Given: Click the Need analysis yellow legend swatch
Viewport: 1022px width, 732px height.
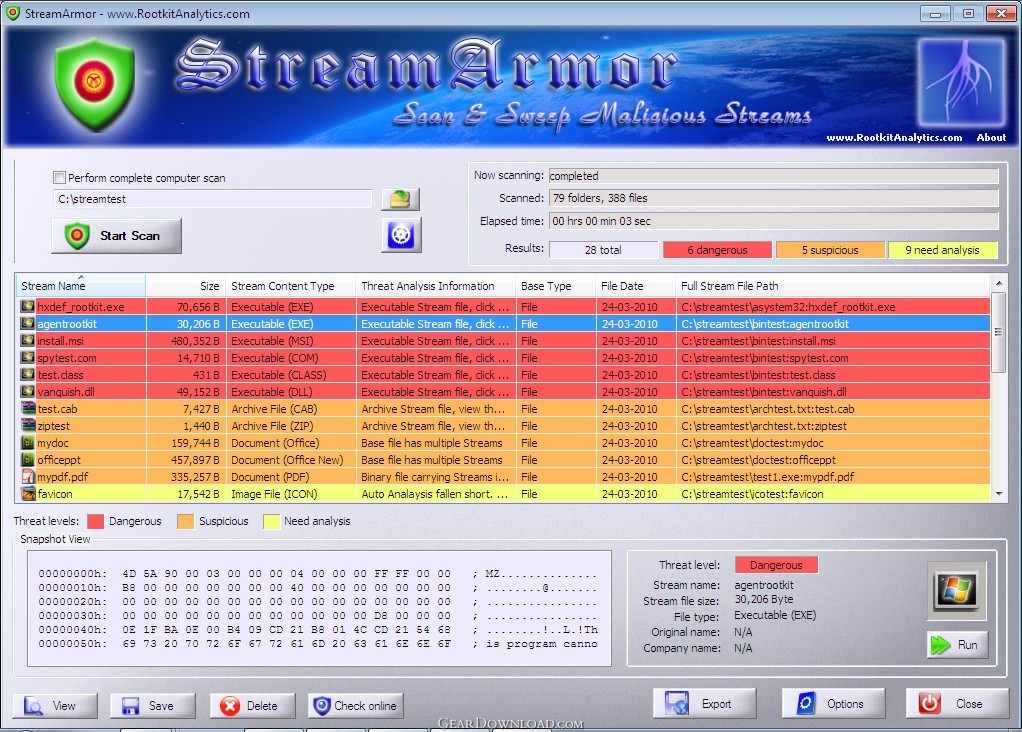Looking at the screenshot, I should 271,521.
